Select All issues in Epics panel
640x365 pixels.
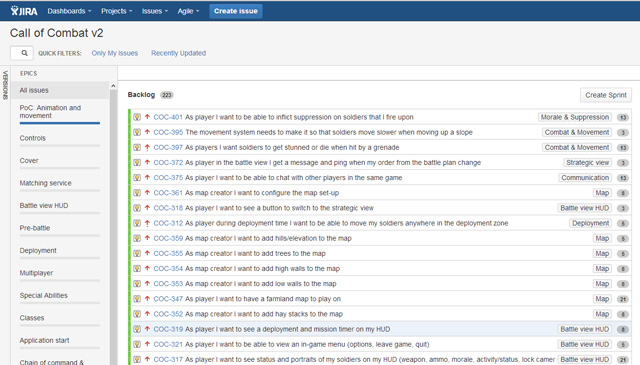coord(60,90)
